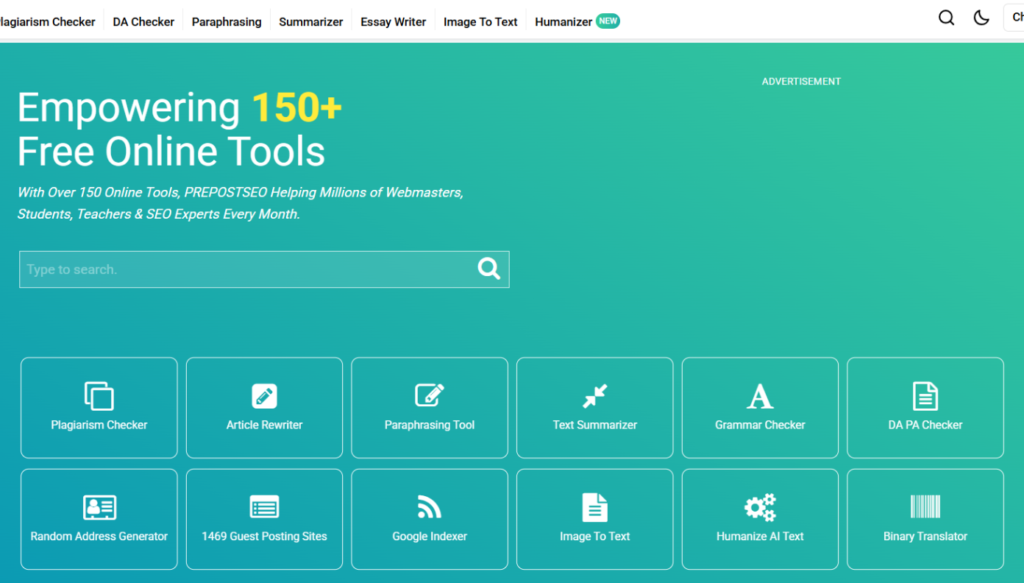This screenshot has height=583, width=1024.
Task: Click the magnifier icon in the top navigation bar
Action: tap(946, 18)
